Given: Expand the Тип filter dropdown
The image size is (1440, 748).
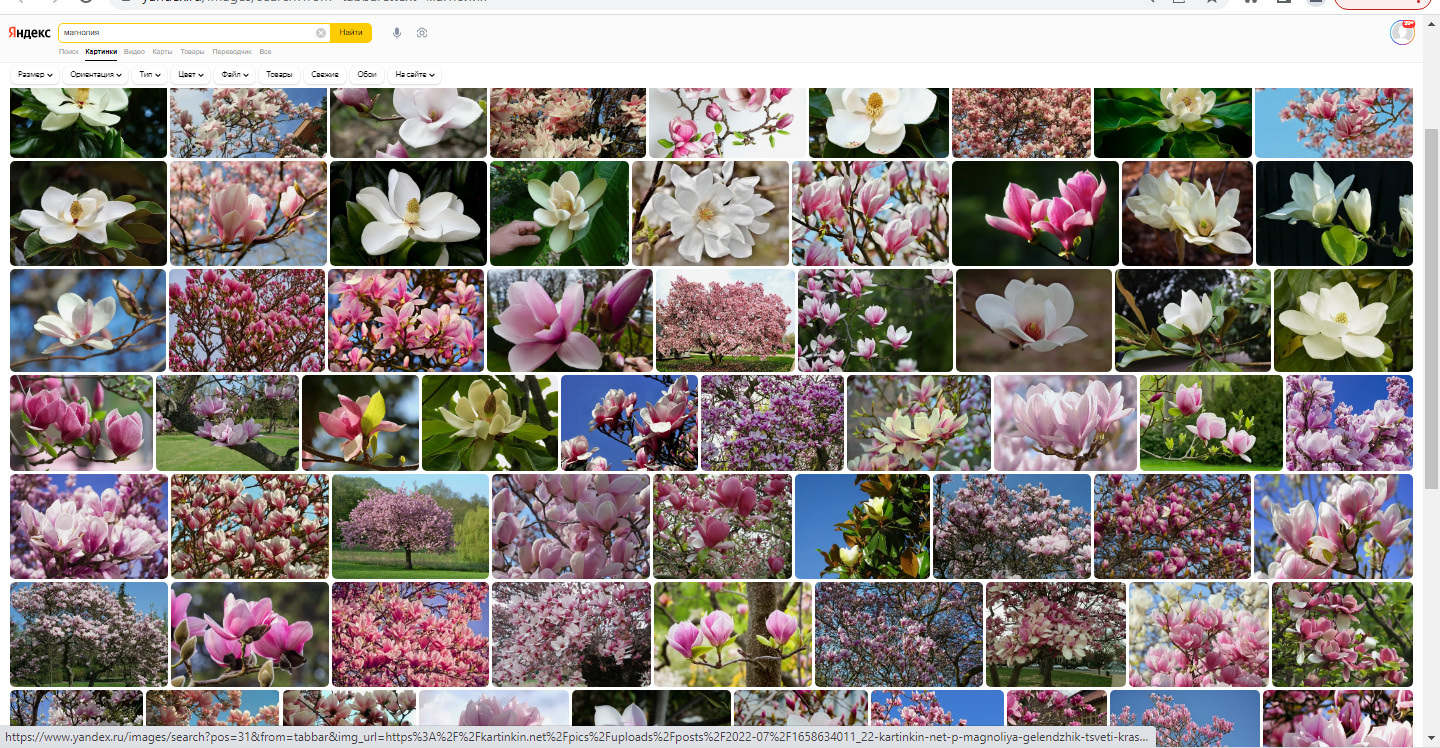Looking at the screenshot, I should click(x=150, y=75).
